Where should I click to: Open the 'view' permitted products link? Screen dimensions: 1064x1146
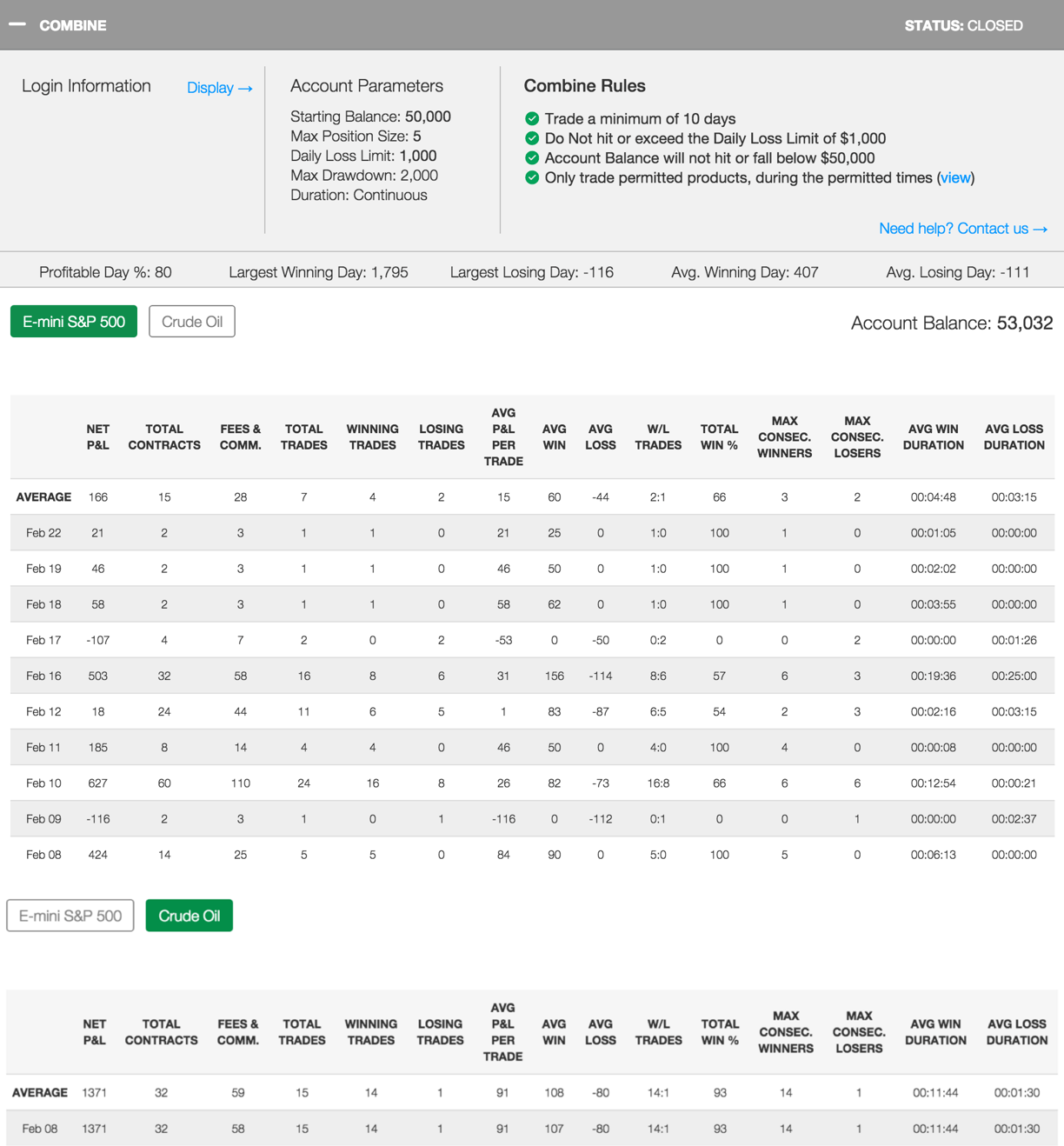pos(955,177)
